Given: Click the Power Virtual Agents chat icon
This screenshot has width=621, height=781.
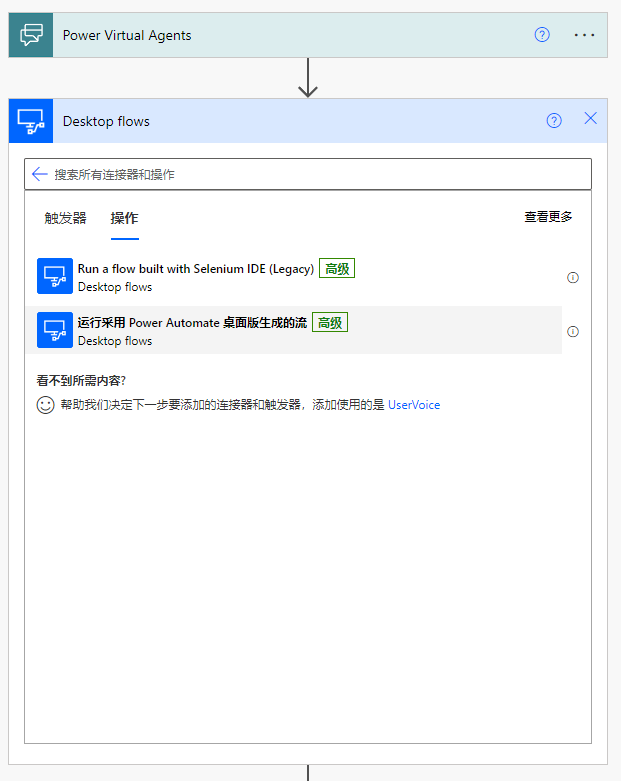Looking at the screenshot, I should coord(31,35).
